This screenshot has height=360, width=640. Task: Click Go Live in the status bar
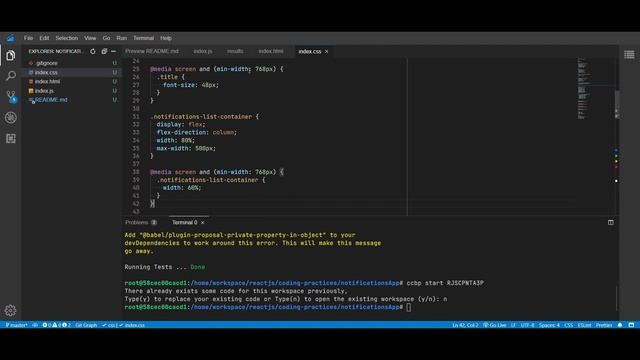[495, 325]
